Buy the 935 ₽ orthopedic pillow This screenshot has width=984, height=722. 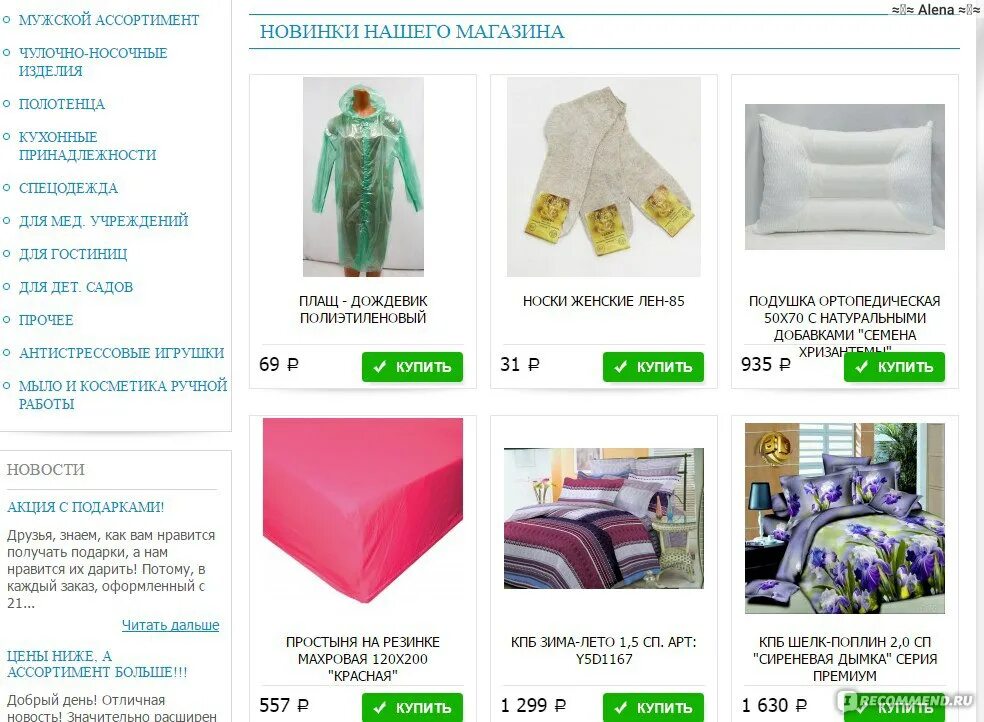(x=894, y=367)
